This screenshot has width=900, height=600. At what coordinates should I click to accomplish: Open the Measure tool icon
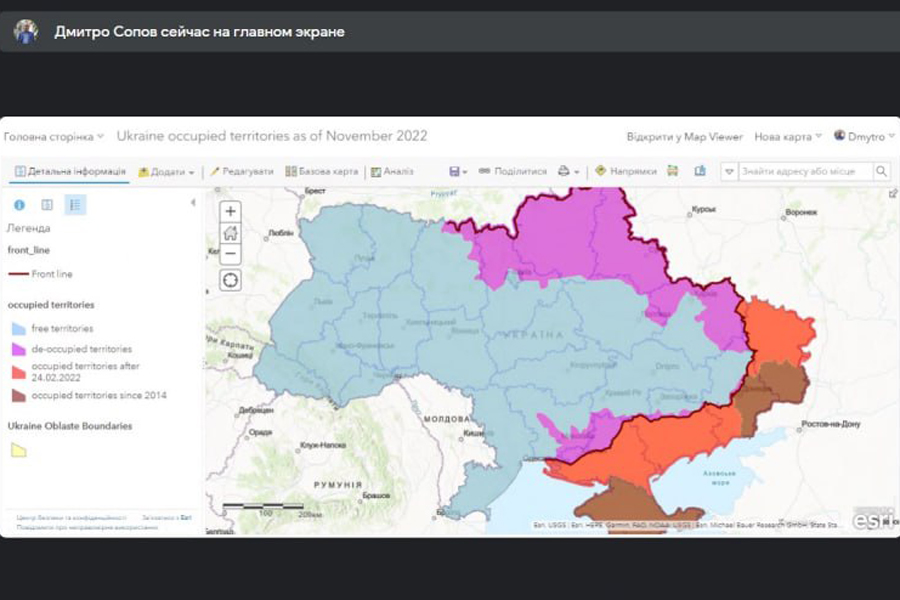[673, 171]
